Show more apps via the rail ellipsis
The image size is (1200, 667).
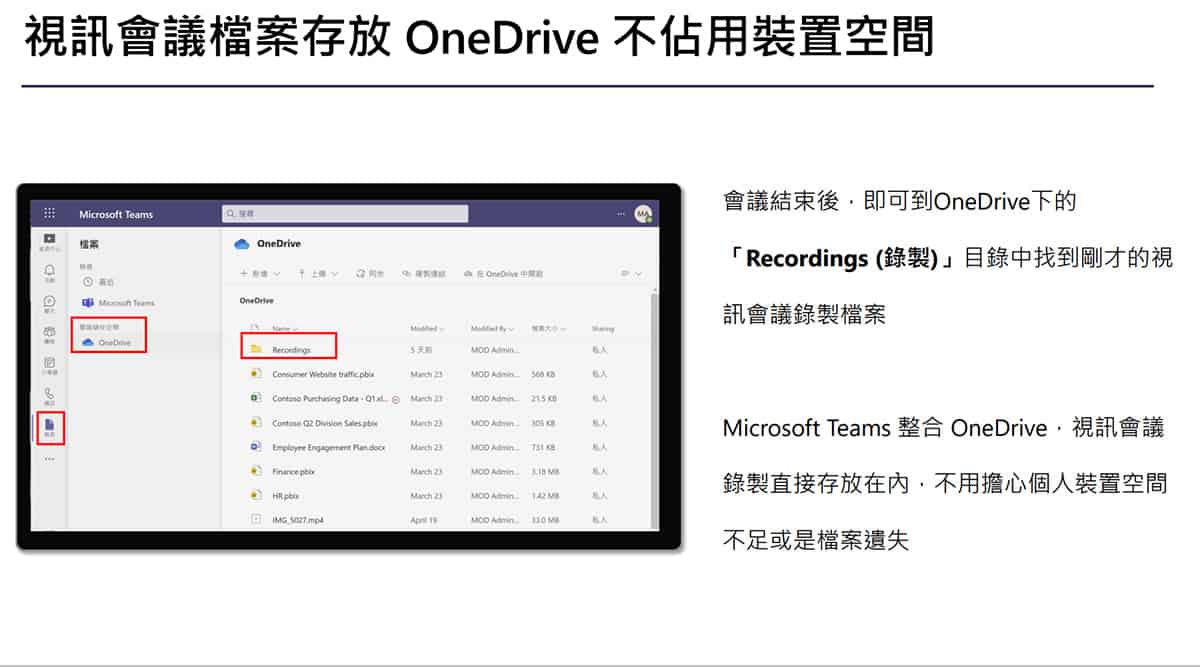tap(49, 459)
